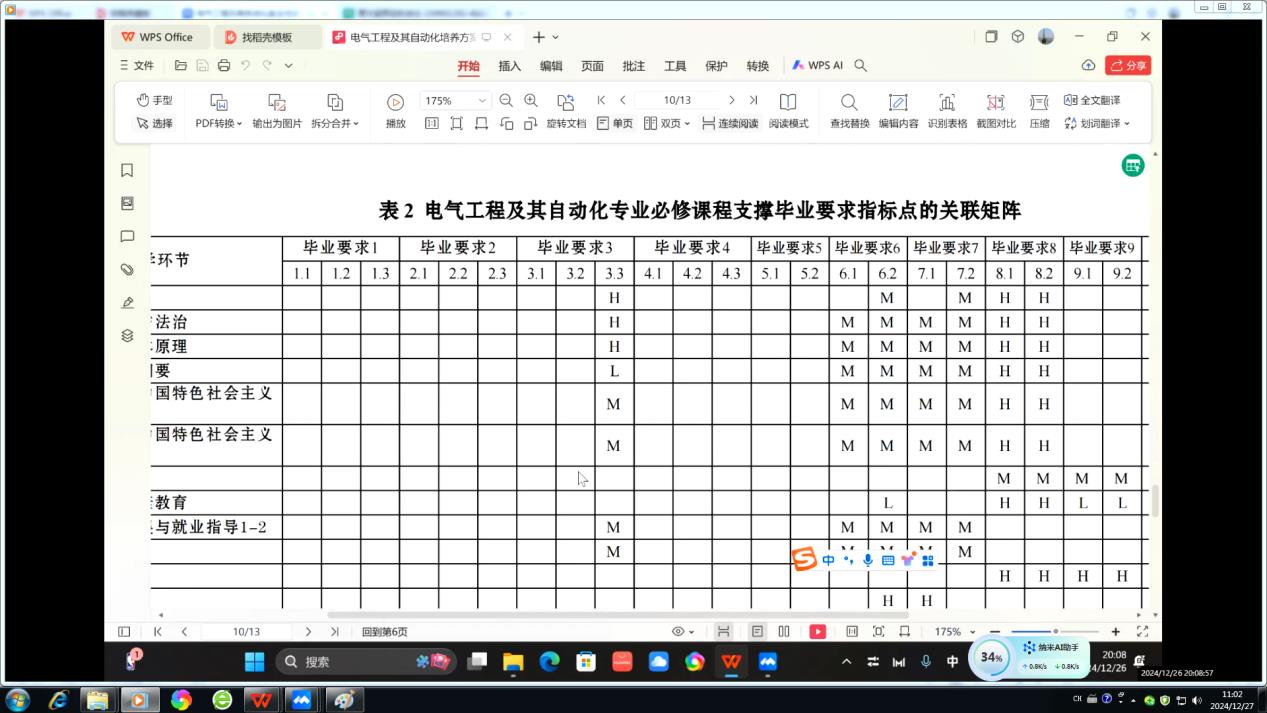1267x713 pixels.
Task: Click the Recognize Table (识别表格) tool
Action: 947,102
